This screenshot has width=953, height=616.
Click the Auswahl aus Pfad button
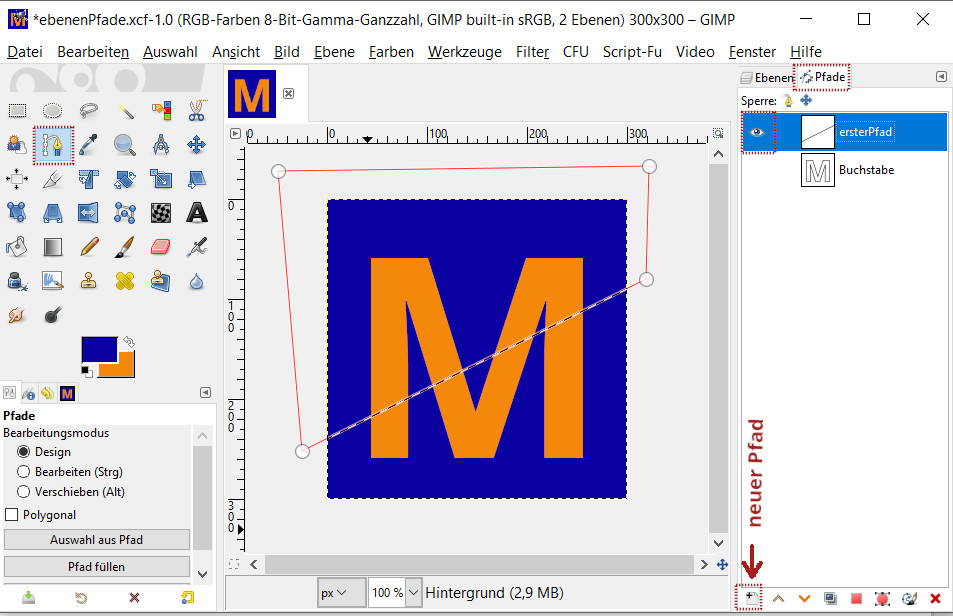(x=97, y=539)
